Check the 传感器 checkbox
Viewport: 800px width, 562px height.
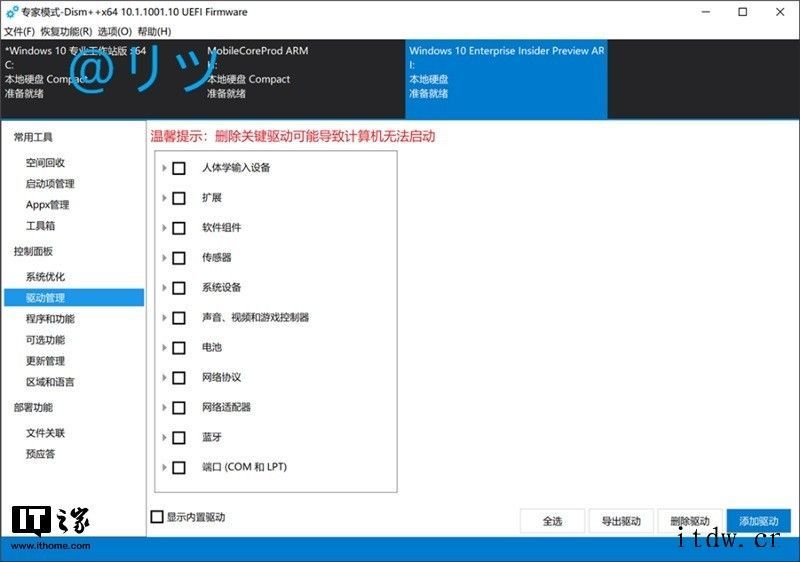179,258
